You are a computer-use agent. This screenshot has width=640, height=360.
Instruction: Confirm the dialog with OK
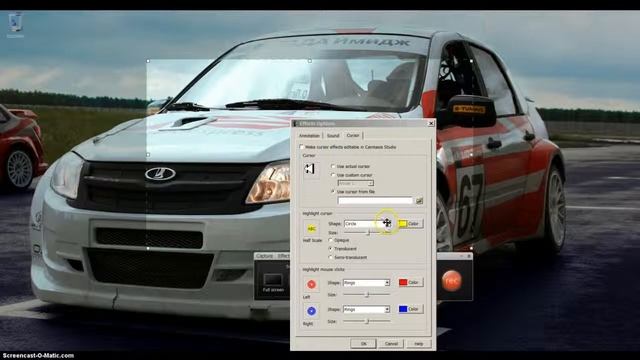pos(363,344)
